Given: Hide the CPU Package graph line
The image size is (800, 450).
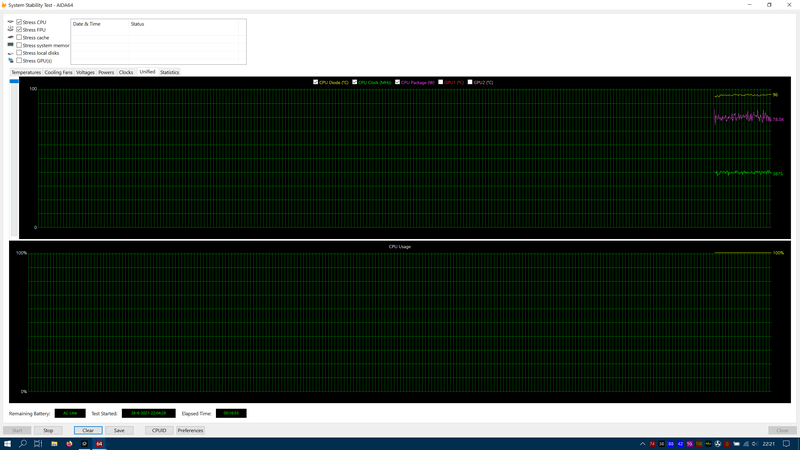Looking at the screenshot, I should point(397,82).
